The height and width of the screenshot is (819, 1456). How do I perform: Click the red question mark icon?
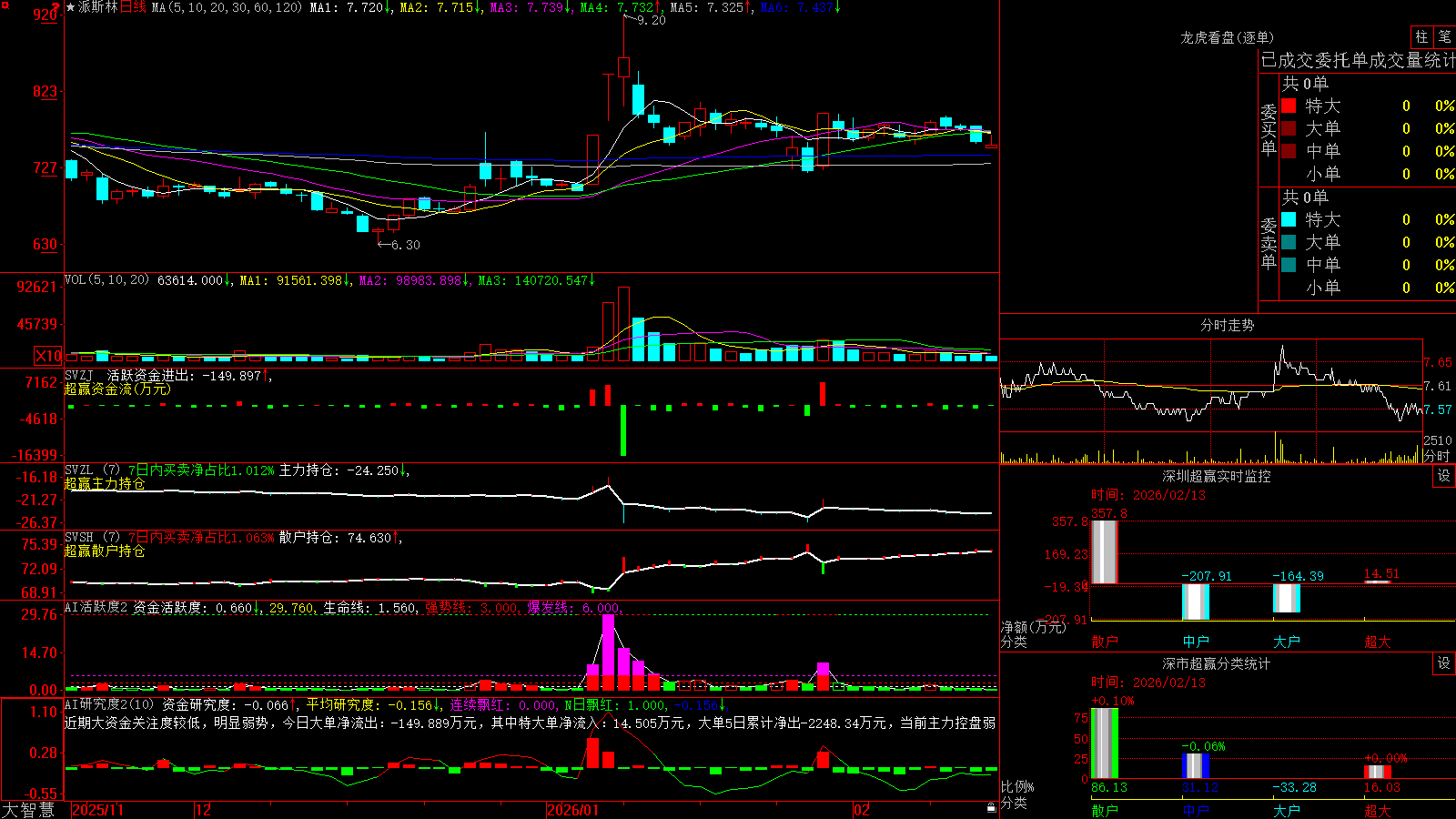point(56,8)
